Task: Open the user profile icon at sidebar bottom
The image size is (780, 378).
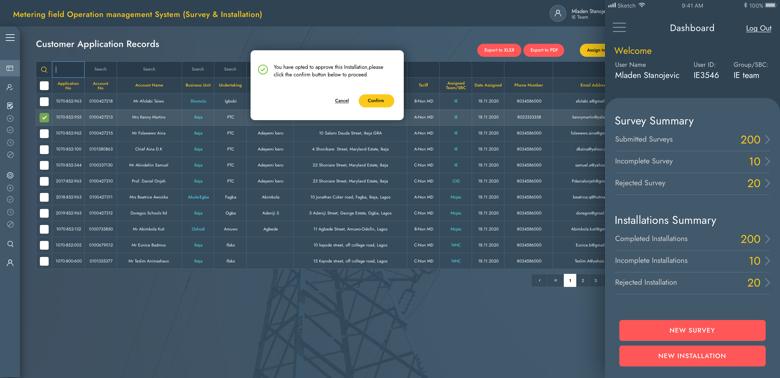Action: click(10, 263)
